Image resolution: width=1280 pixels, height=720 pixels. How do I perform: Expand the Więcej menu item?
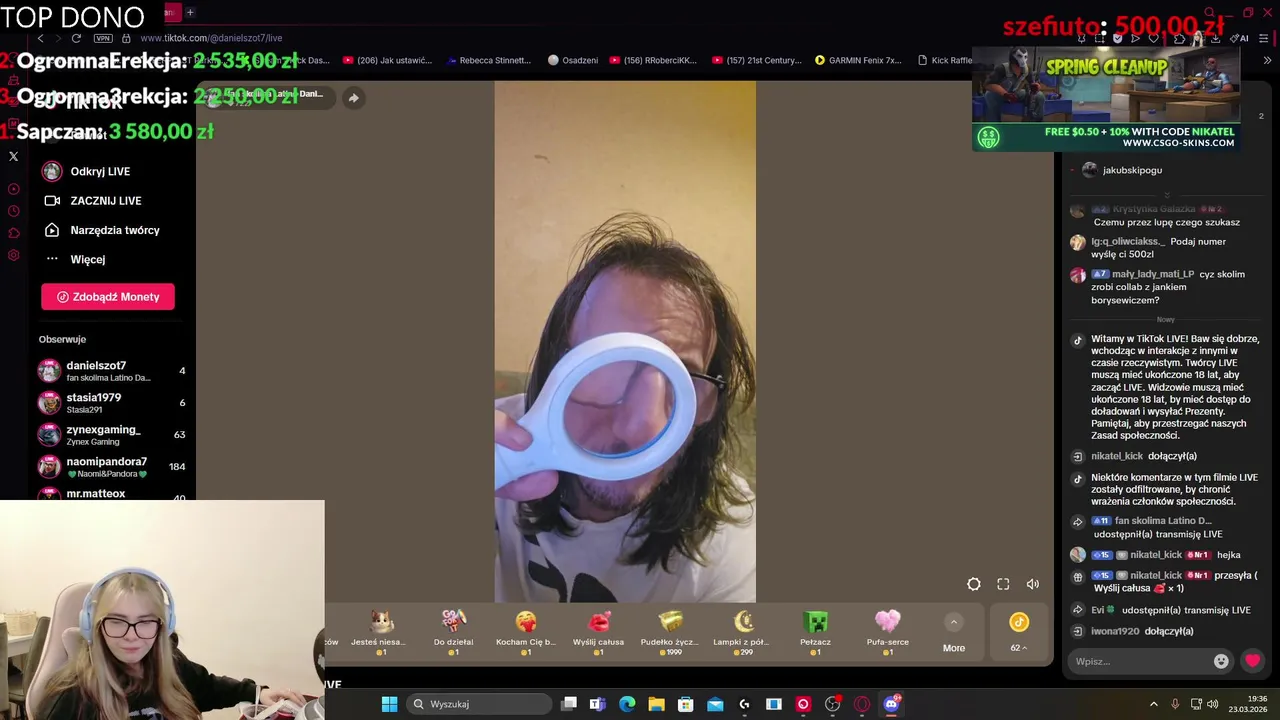tap(87, 259)
